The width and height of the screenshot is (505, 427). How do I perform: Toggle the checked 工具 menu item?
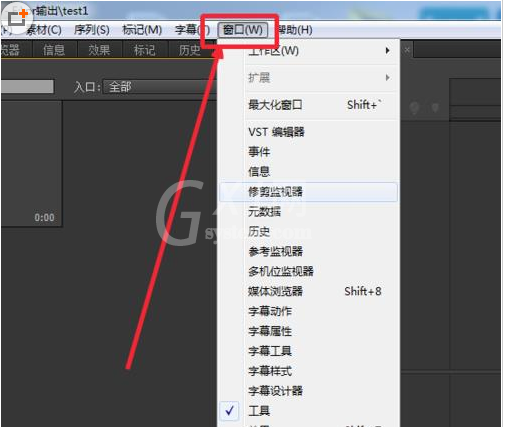[308, 411]
